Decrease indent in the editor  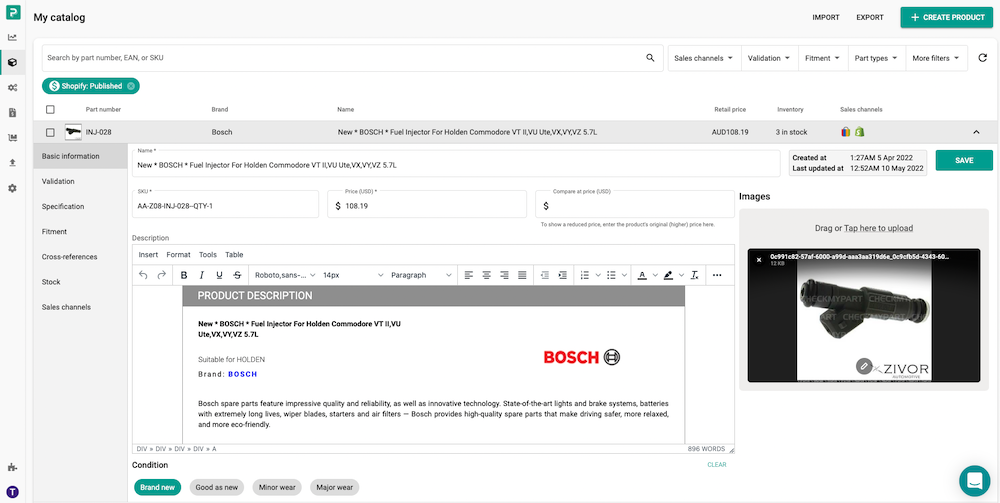pyautogui.click(x=545, y=275)
